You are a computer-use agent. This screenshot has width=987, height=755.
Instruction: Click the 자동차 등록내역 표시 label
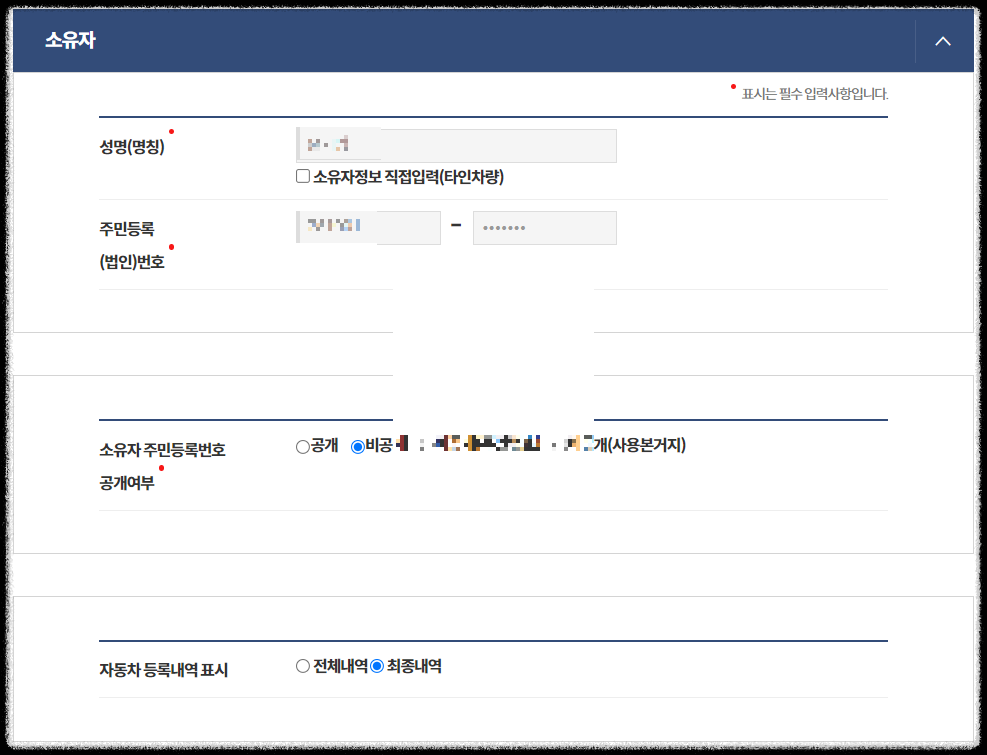[x=163, y=669]
